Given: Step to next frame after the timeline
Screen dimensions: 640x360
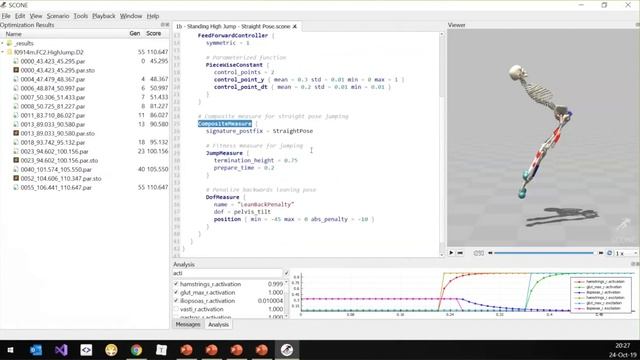Looking at the screenshot, I should (x=600, y=253).
